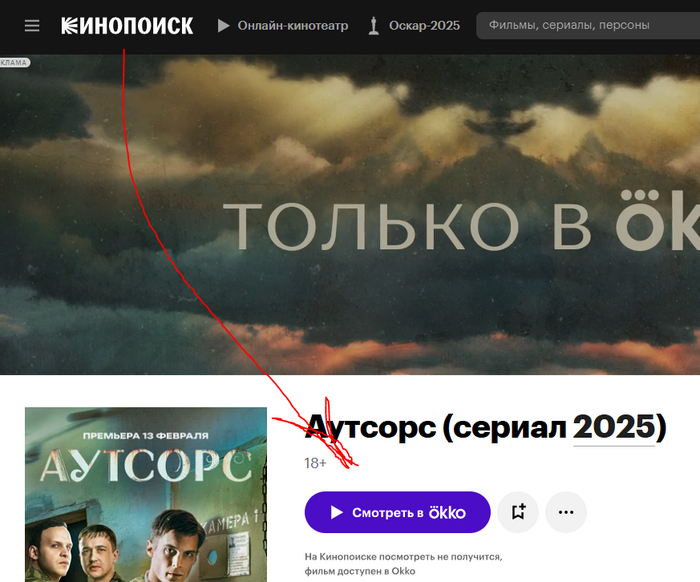Screen dimensions: 700x582
Task: Click the 18+ age rating text
Action: pos(315,463)
